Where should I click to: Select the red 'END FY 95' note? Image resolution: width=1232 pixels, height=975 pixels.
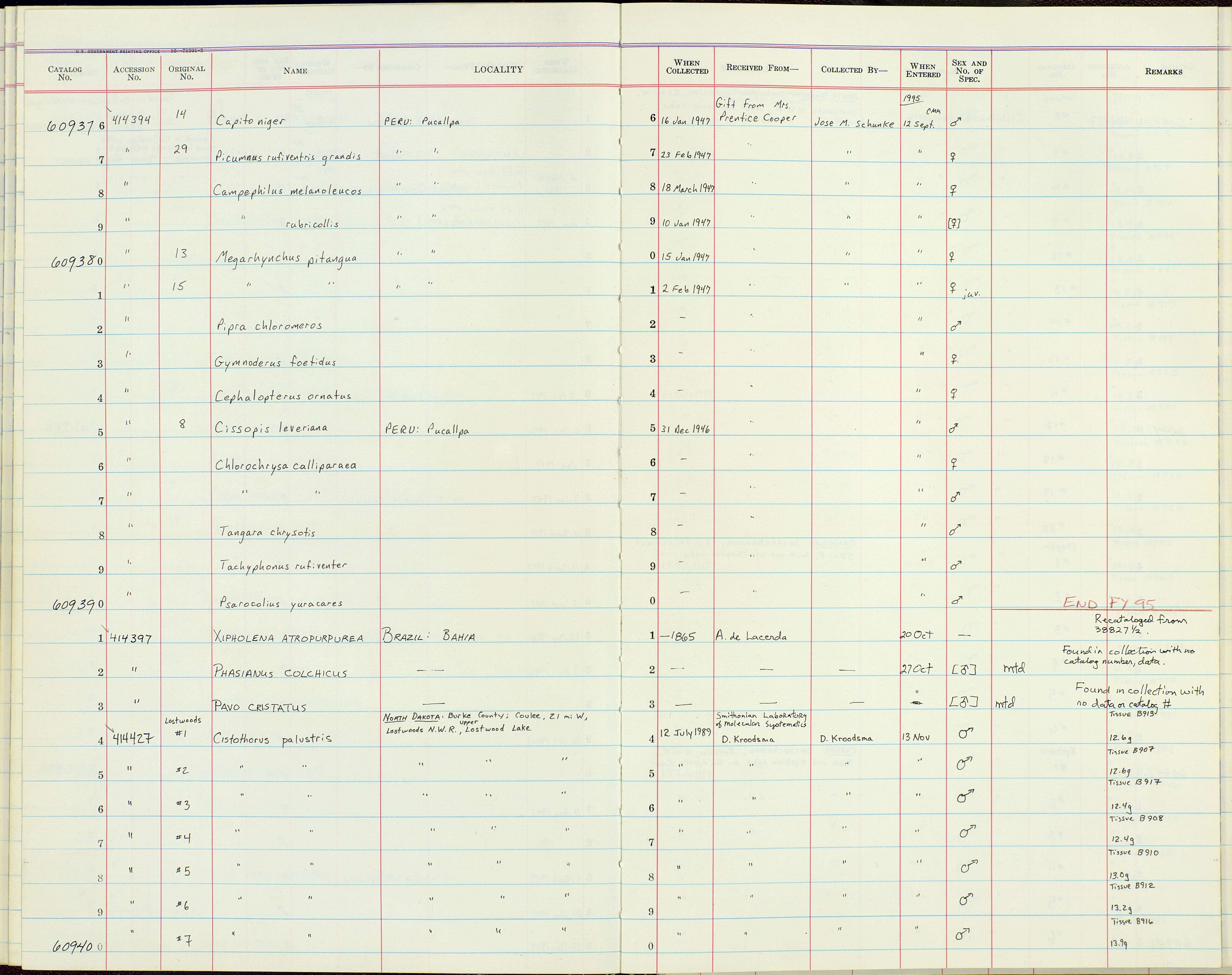coord(1109,603)
